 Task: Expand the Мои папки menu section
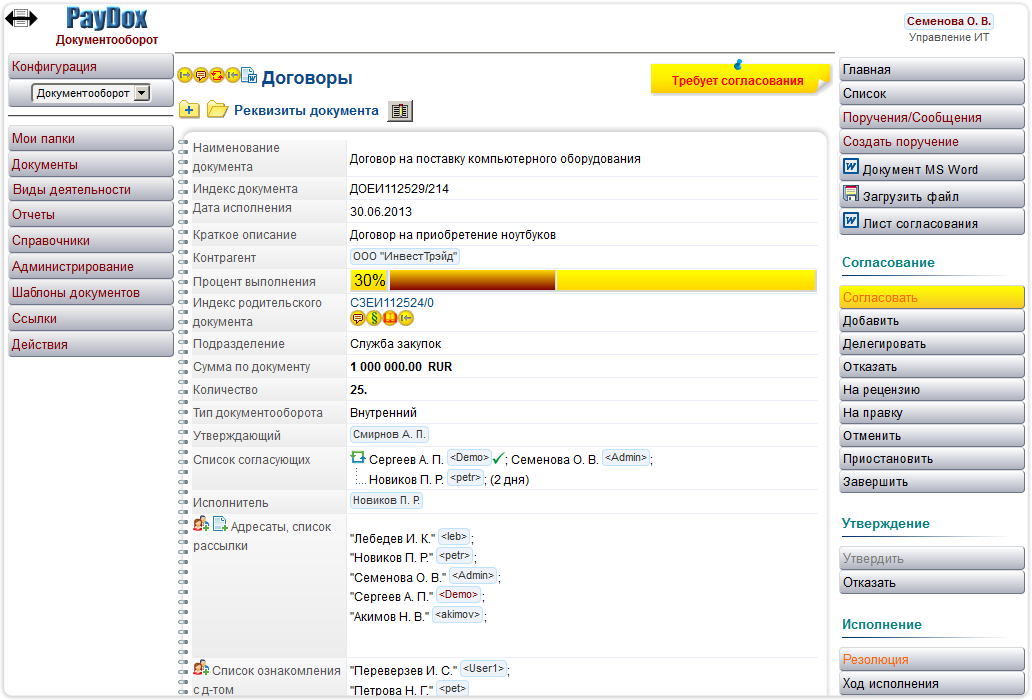point(90,139)
